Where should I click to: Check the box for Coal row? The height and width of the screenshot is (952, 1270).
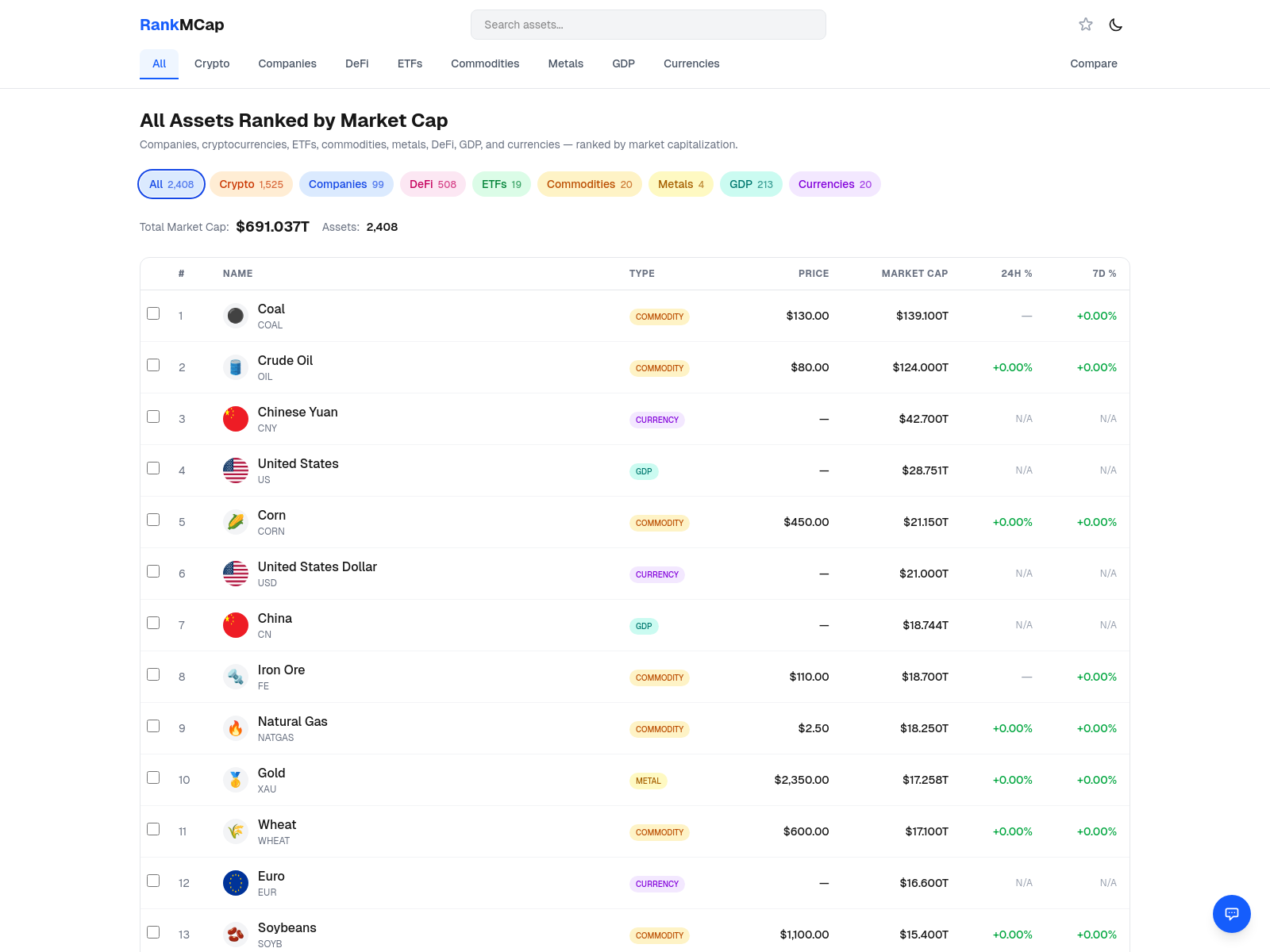tap(153, 313)
